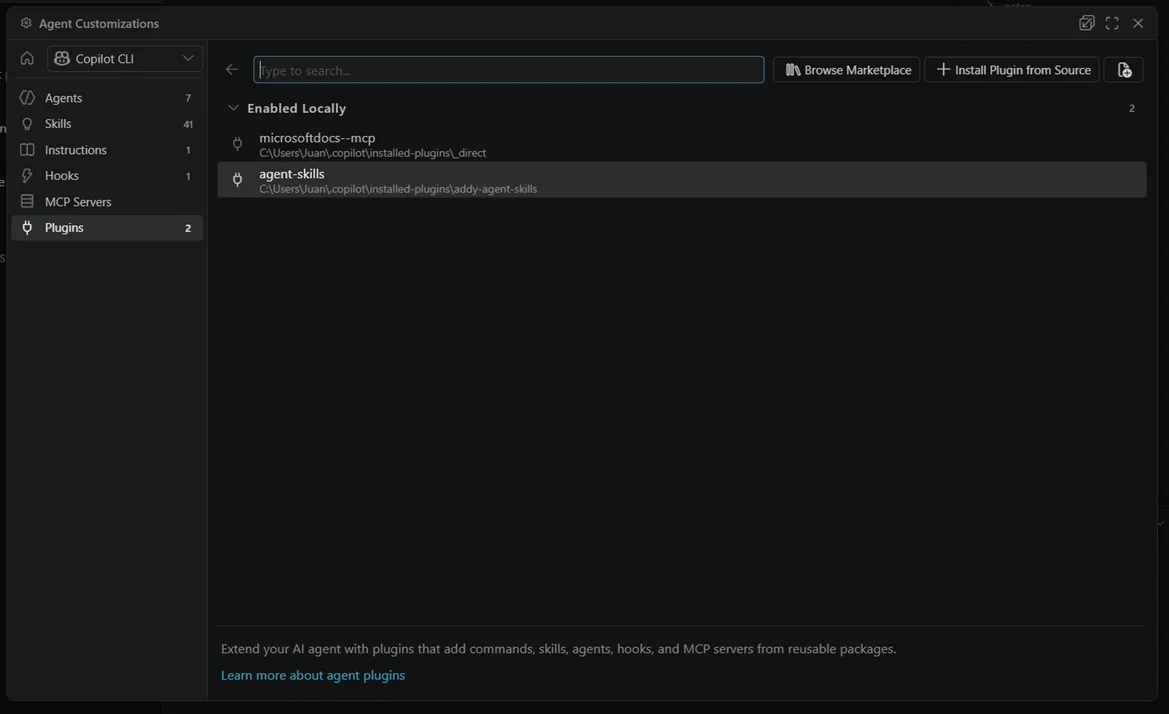Image resolution: width=1169 pixels, height=714 pixels.
Task: Click the new plugin file icon button
Action: pos(1124,70)
